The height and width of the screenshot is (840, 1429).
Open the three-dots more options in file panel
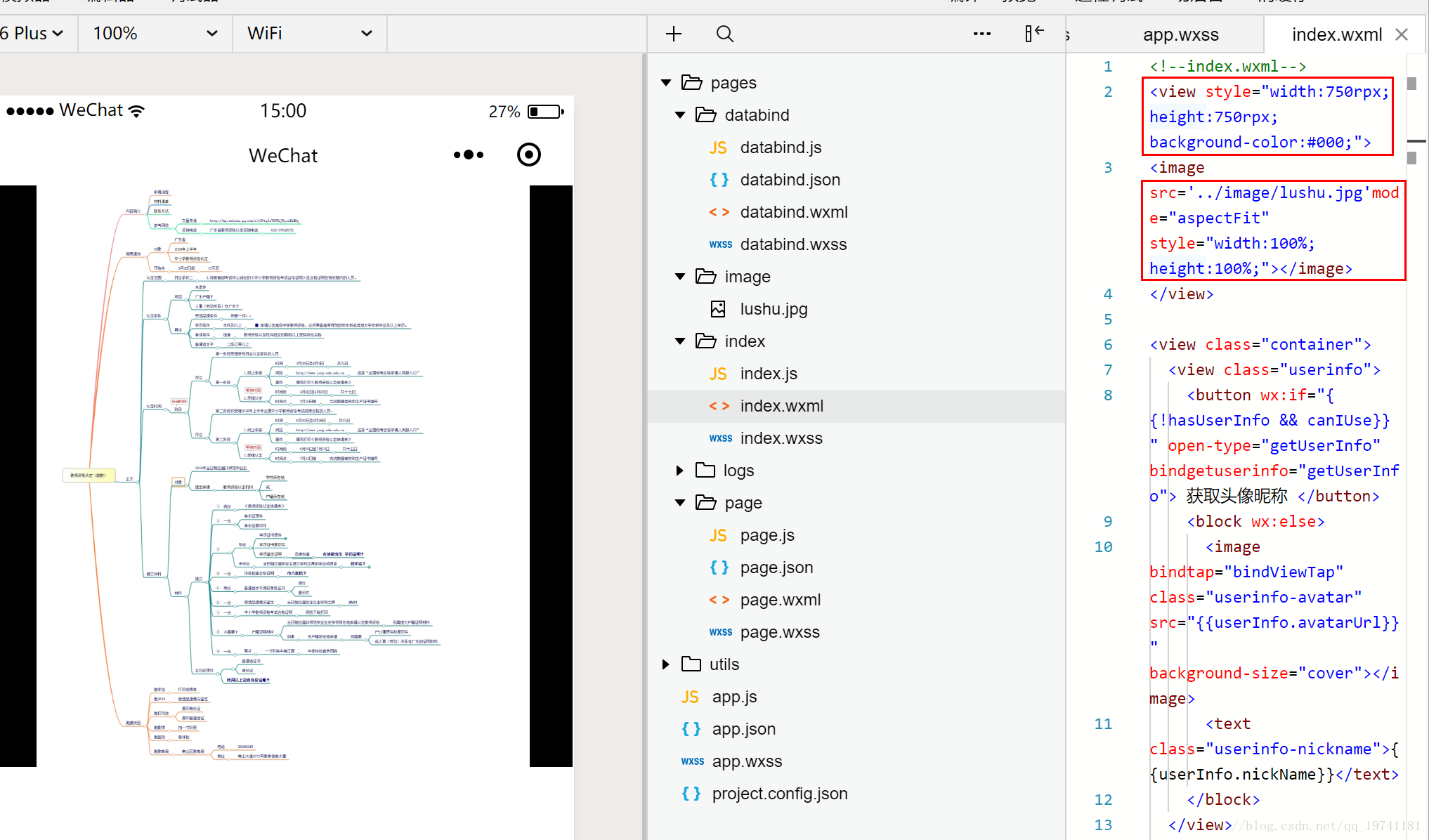click(x=981, y=34)
